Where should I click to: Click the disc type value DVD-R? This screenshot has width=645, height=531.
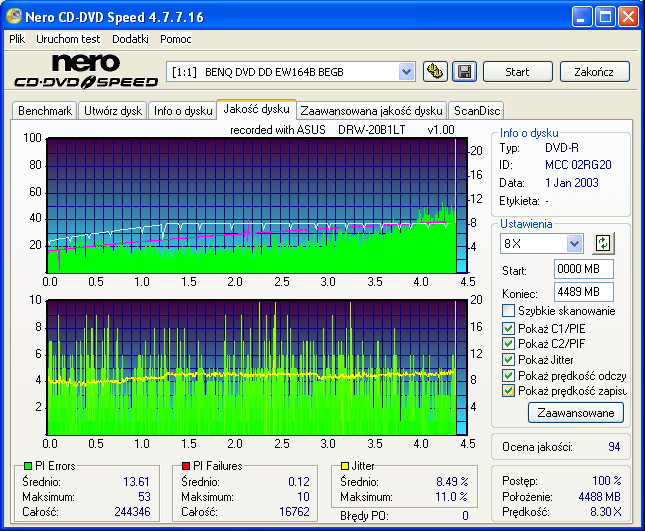click(x=562, y=148)
